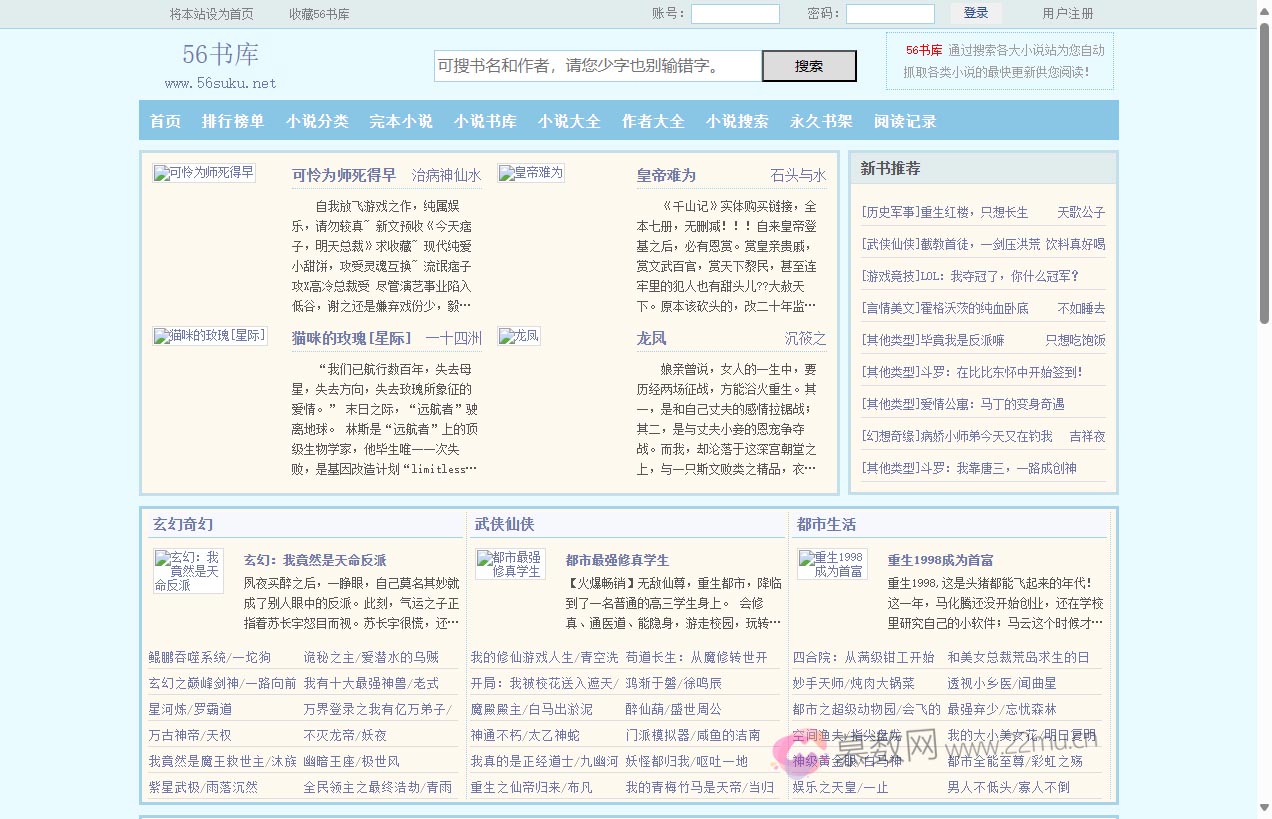
Task: Select 完本小说 from the nav bar
Action: click(x=401, y=121)
